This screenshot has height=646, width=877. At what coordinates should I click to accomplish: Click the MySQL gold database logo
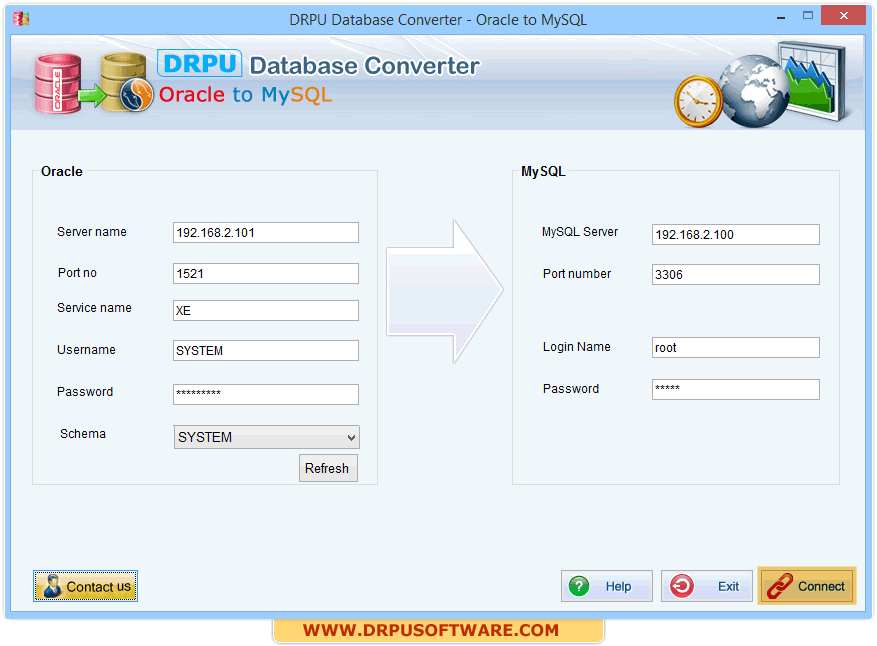[126, 82]
